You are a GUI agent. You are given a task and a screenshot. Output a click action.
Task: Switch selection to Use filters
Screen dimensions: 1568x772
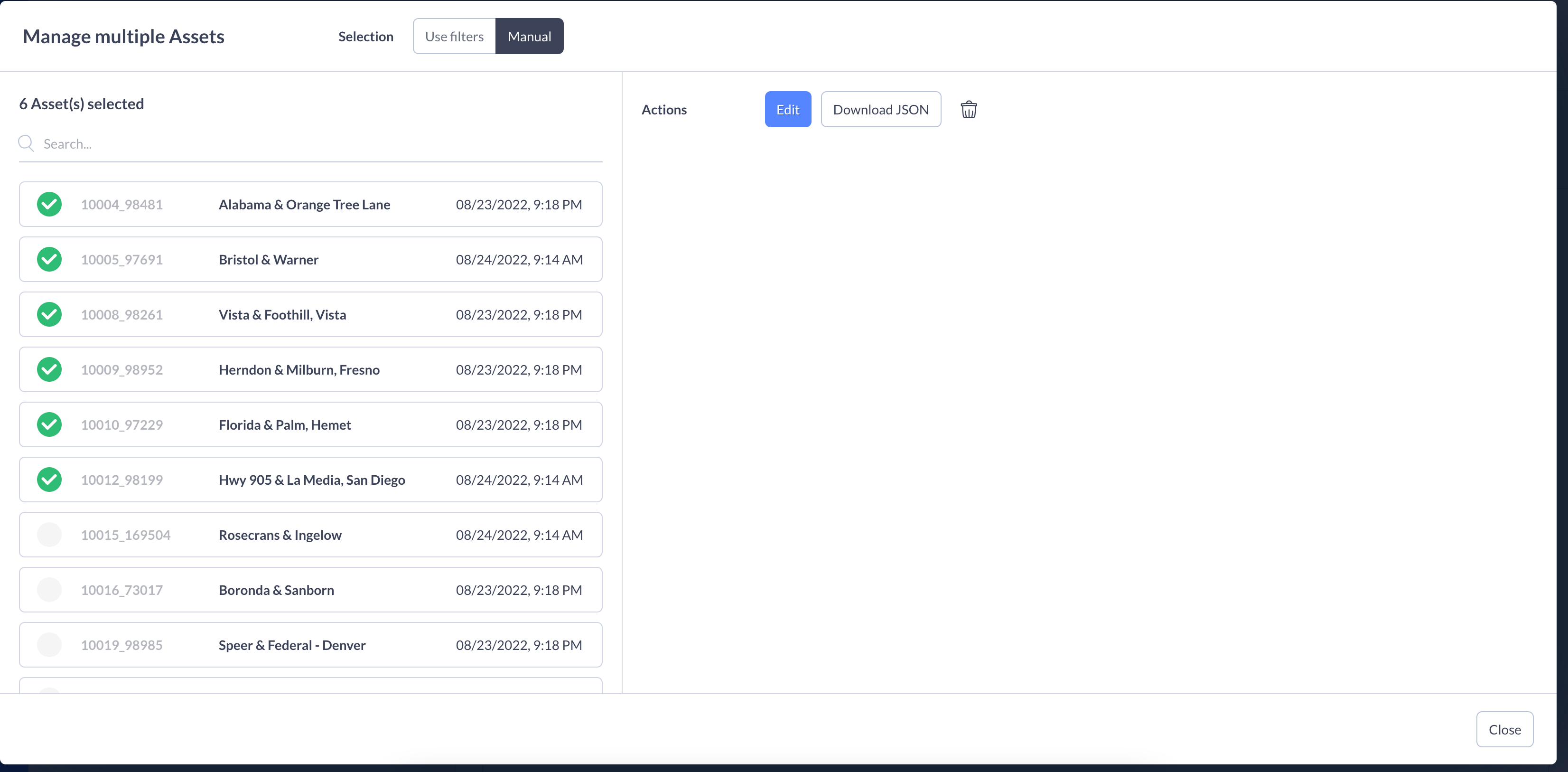(x=454, y=37)
